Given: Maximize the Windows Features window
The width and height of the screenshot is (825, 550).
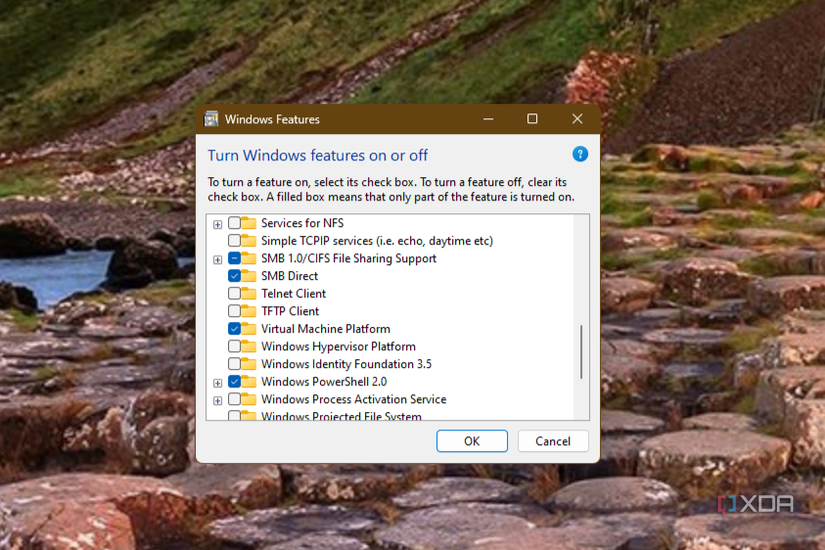Looking at the screenshot, I should click(x=532, y=119).
